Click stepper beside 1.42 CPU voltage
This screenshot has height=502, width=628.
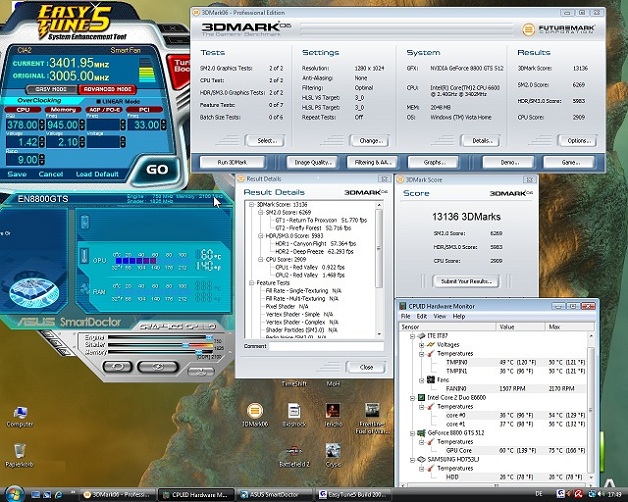click(42, 142)
